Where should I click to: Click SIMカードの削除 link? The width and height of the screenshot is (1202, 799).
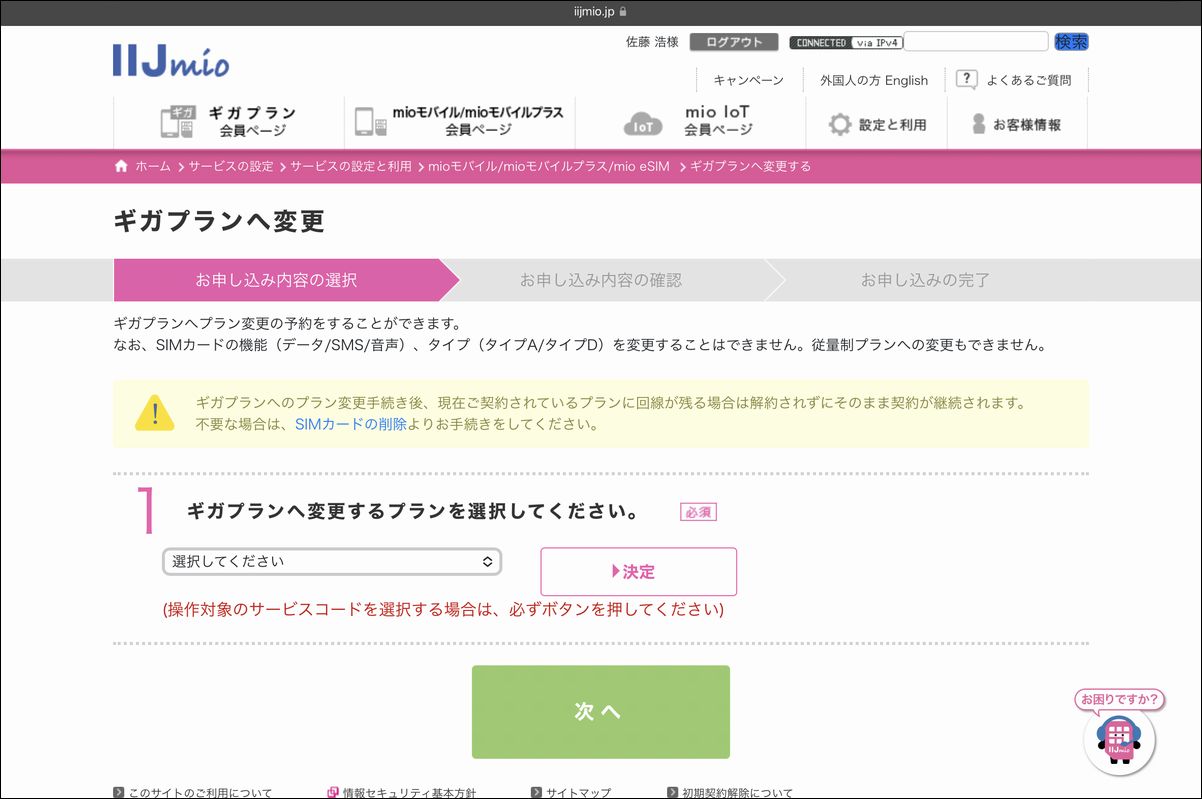pos(350,424)
